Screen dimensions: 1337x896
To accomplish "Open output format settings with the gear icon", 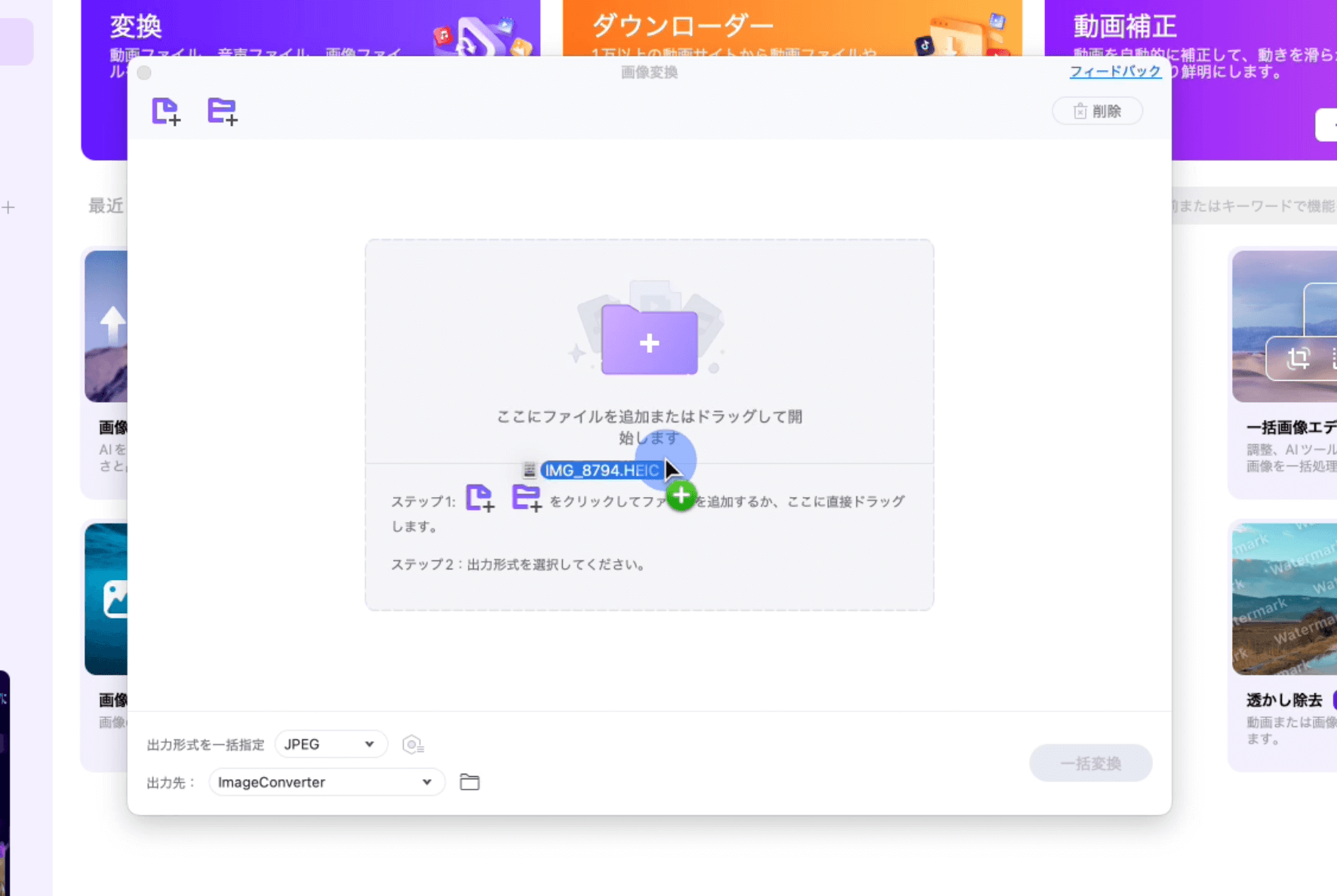I will click(x=413, y=744).
